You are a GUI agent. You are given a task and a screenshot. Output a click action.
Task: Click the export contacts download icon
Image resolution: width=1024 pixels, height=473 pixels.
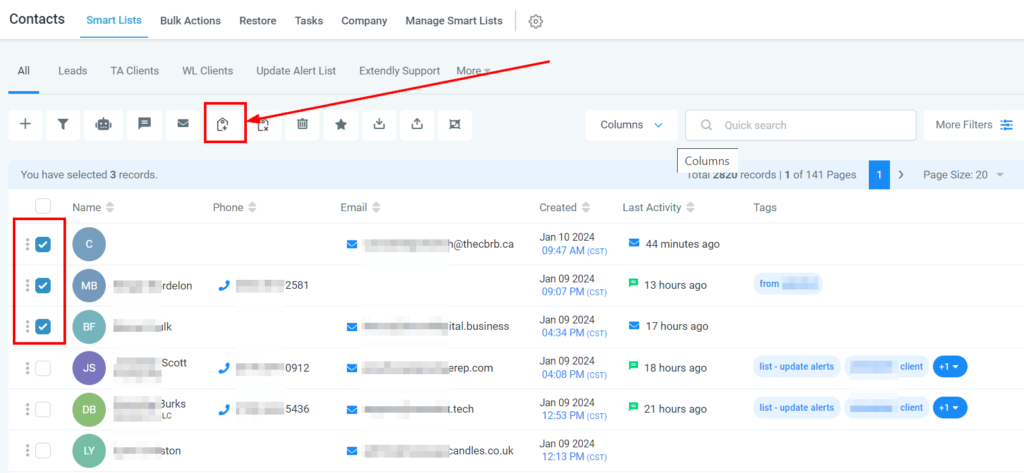coord(379,124)
